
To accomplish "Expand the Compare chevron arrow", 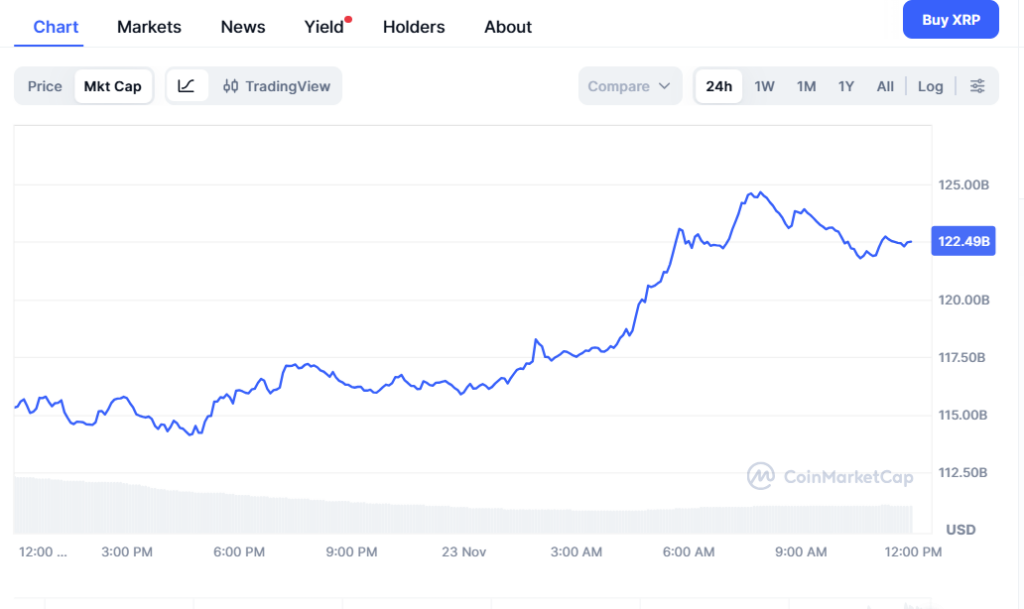I will 663,87.
